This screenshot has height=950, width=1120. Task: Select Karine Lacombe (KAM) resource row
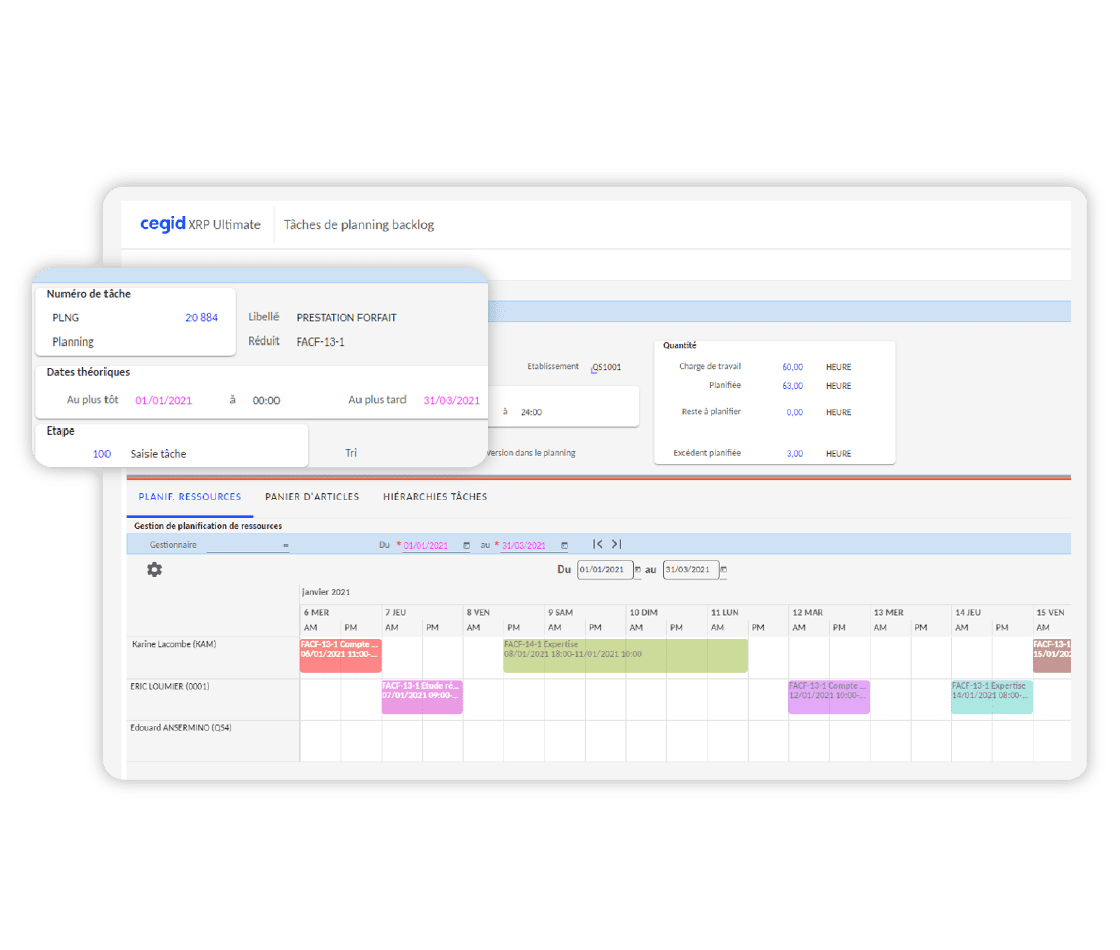click(x=174, y=644)
